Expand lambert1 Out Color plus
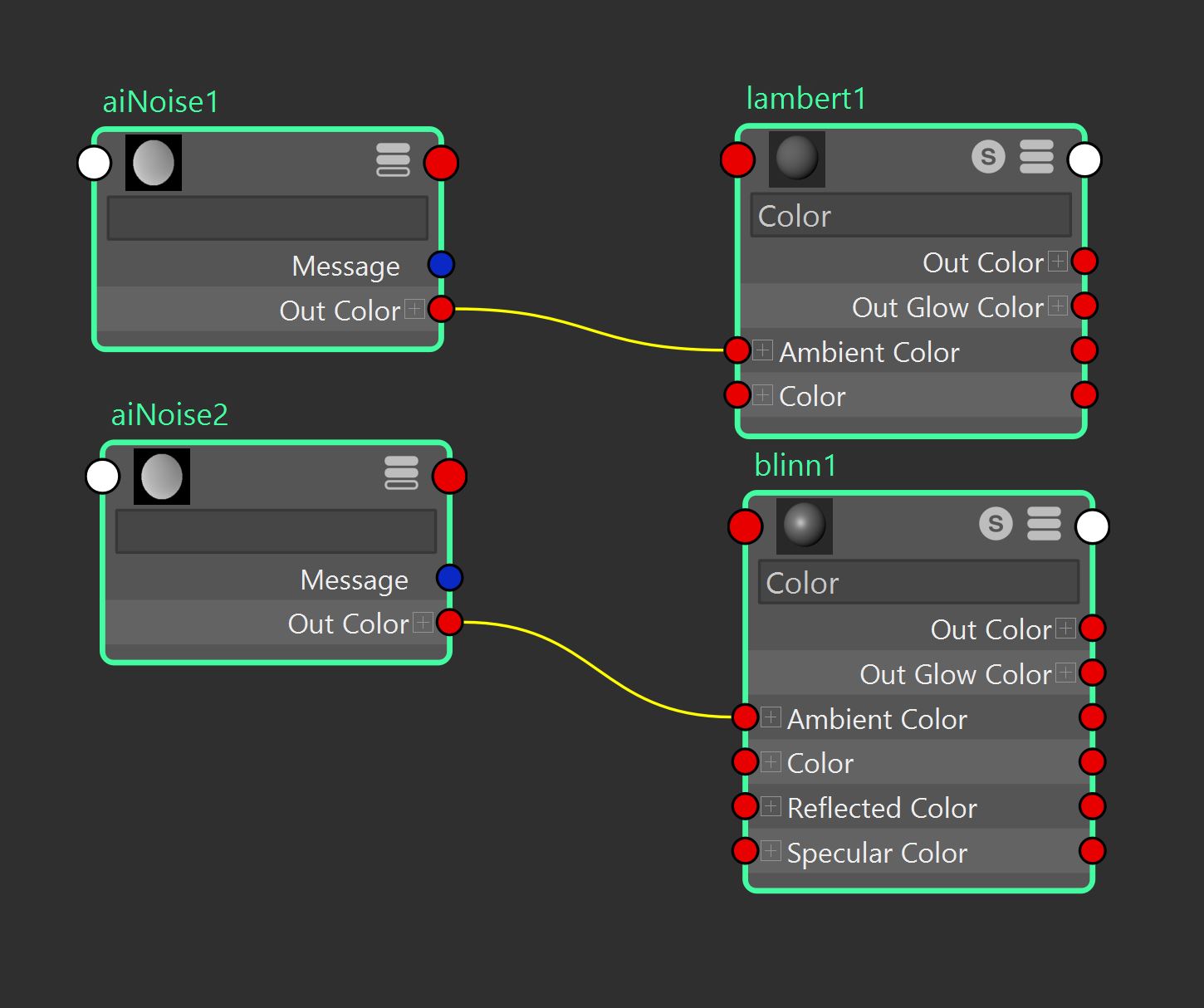The width and height of the screenshot is (1204, 1008). (x=1057, y=262)
